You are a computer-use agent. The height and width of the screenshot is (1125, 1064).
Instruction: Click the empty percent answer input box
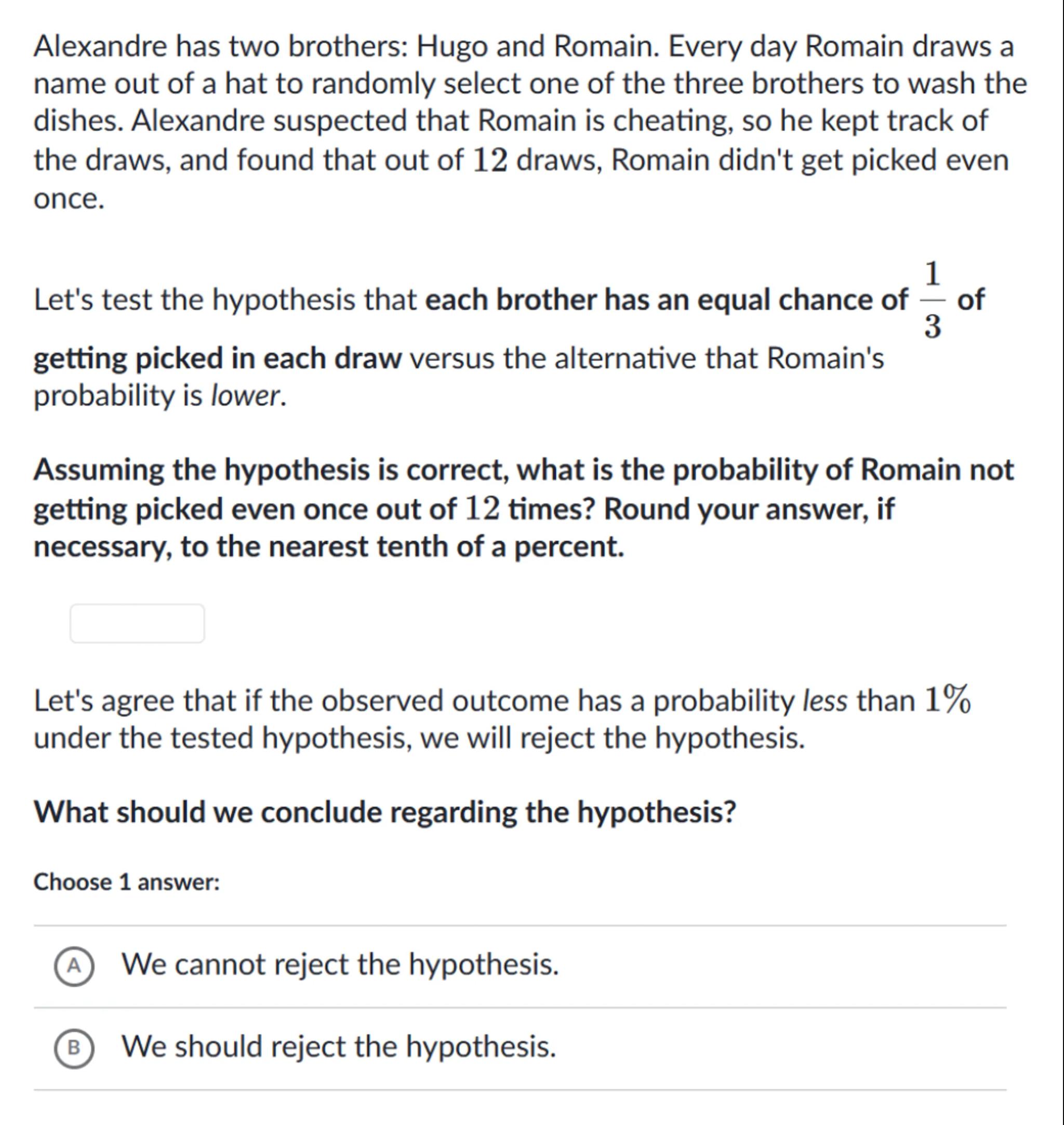pos(137,623)
